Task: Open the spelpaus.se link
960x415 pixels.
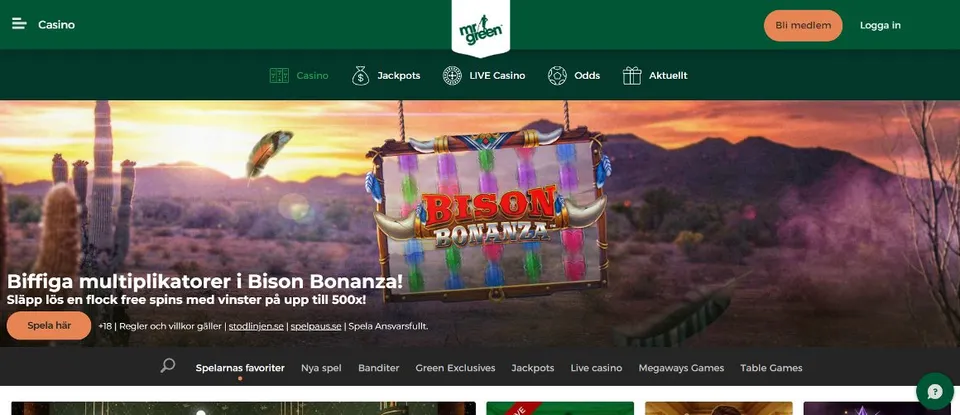Action: (316, 326)
